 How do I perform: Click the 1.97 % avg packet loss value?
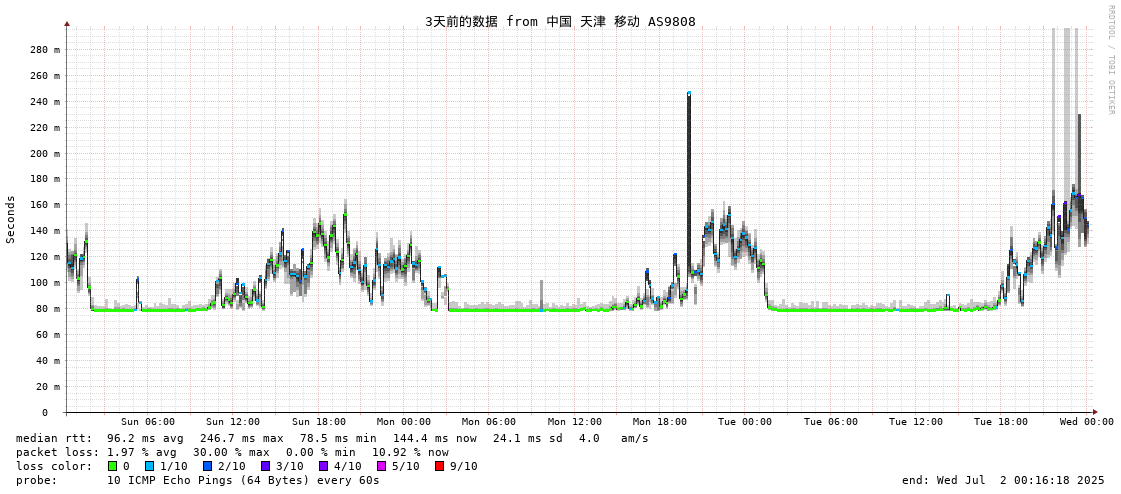pyautogui.click(x=145, y=453)
